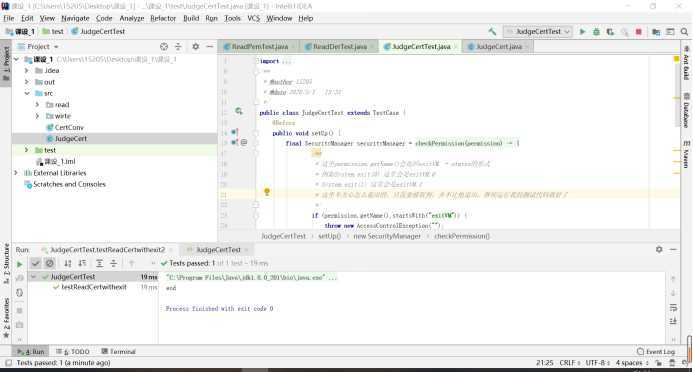Toggle the Favorites side tool window
This screenshot has height=372, width=693.
6,317
